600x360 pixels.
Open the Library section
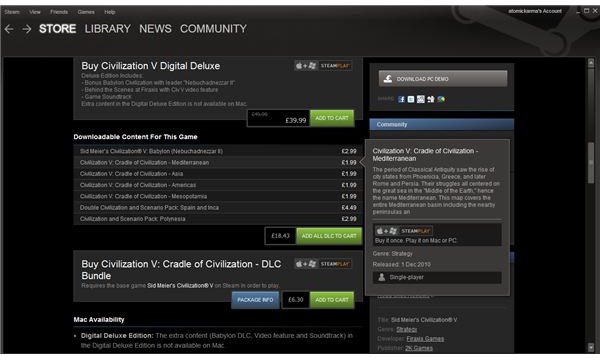click(108, 29)
